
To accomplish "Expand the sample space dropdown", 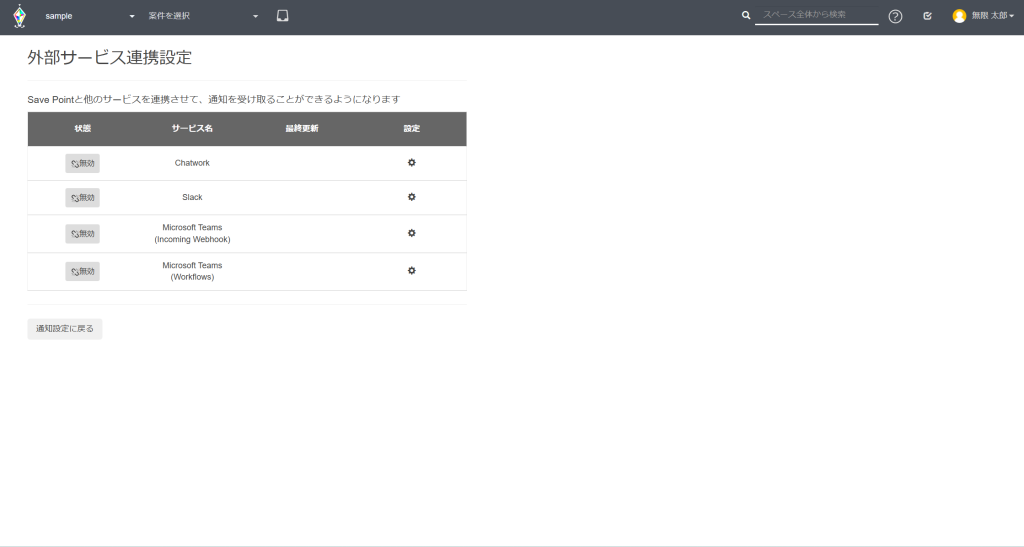I will point(90,17).
